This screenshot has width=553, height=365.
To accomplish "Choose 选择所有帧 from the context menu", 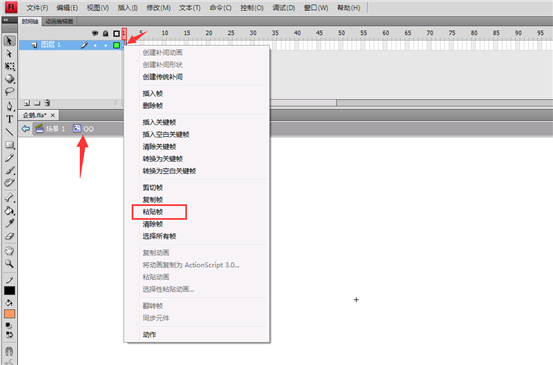I will pyautogui.click(x=159, y=236).
